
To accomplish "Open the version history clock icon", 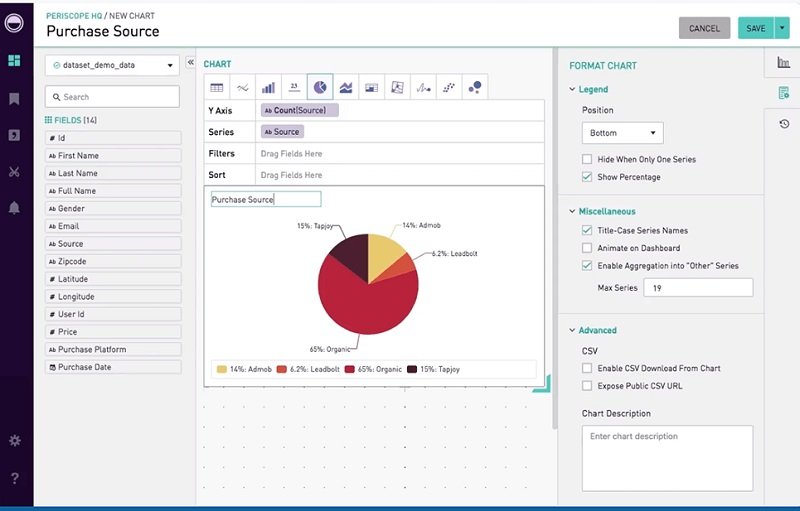I will pyautogui.click(x=784, y=124).
